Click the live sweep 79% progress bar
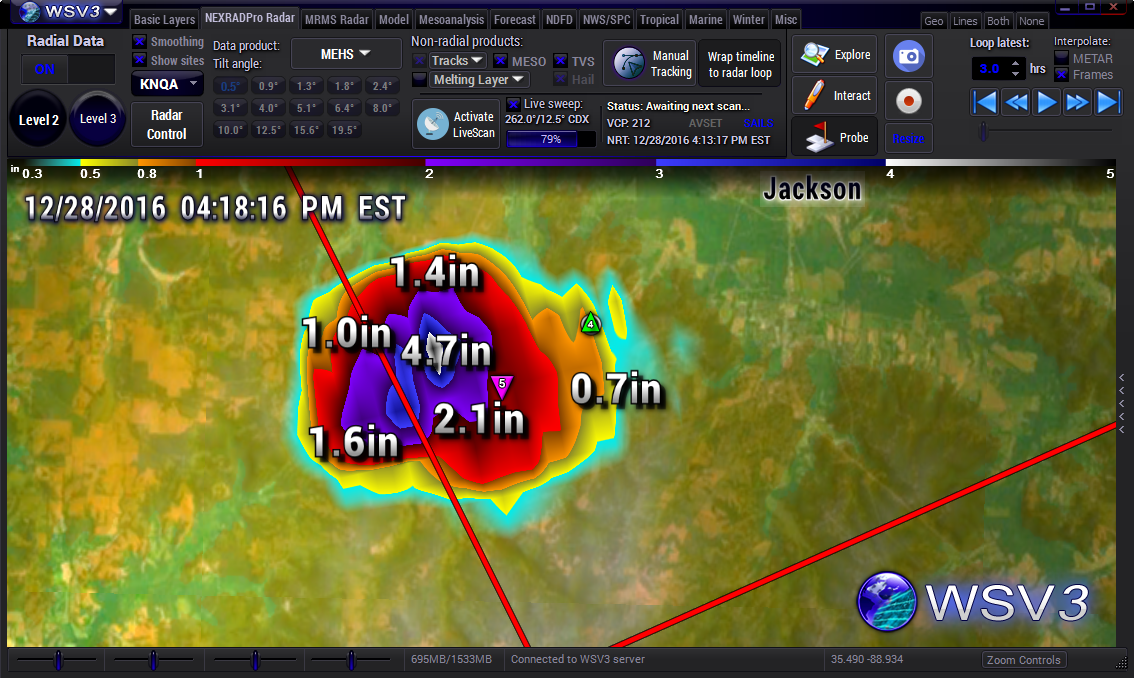 coord(550,139)
